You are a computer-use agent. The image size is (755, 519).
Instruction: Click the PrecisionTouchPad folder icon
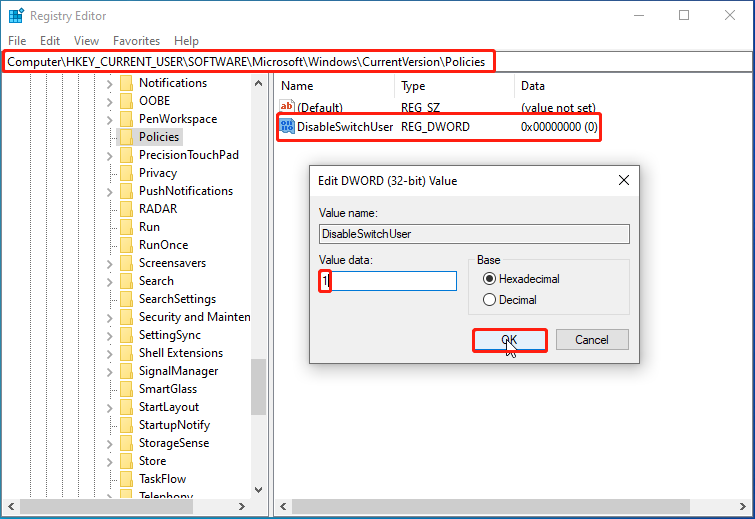pyautogui.click(x=127, y=155)
